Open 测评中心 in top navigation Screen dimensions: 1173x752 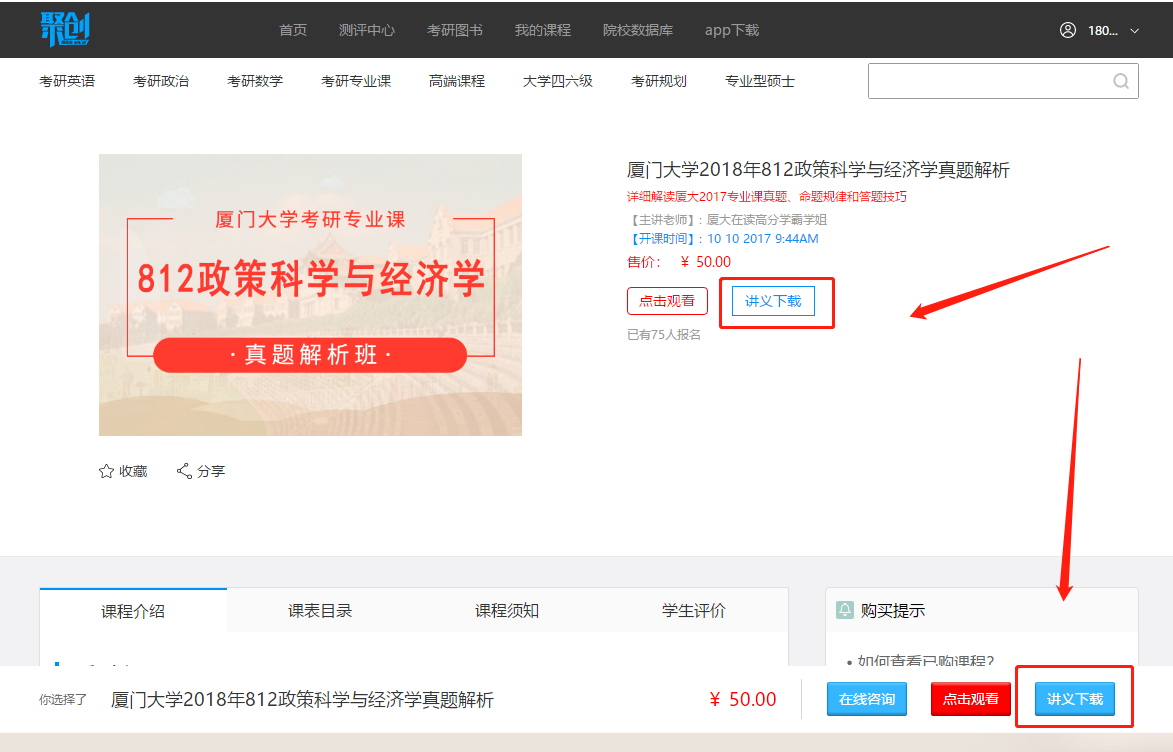click(367, 30)
